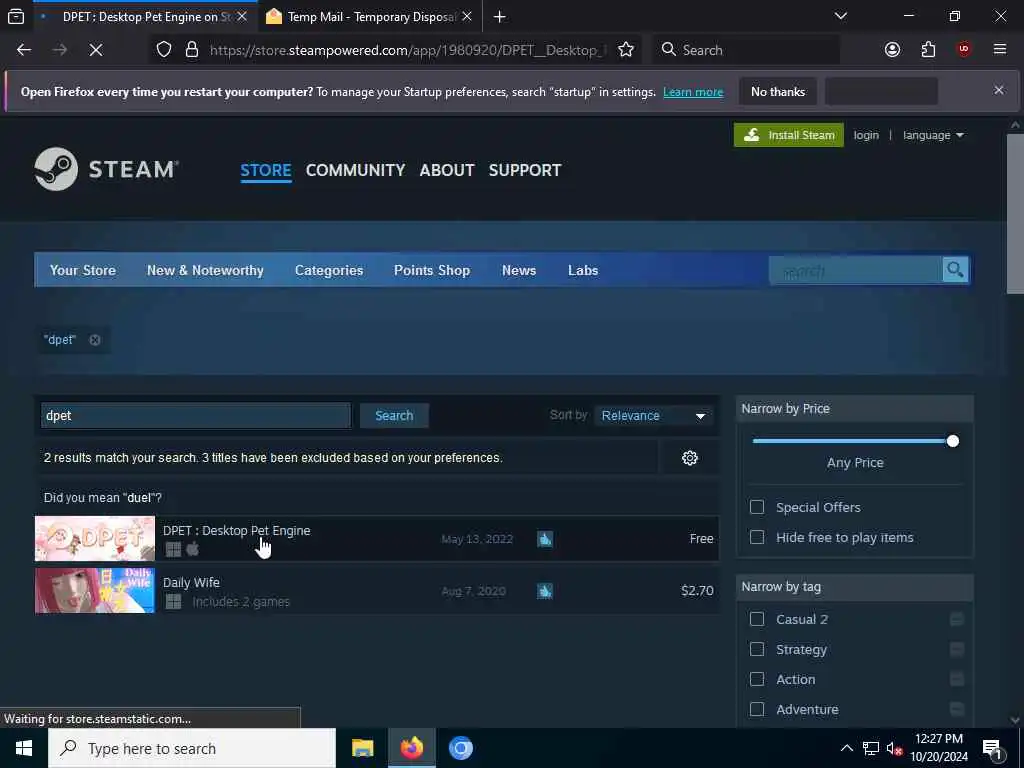The image size is (1024, 768).
Task: Check the Adventure tag filter
Action: point(757,709)
